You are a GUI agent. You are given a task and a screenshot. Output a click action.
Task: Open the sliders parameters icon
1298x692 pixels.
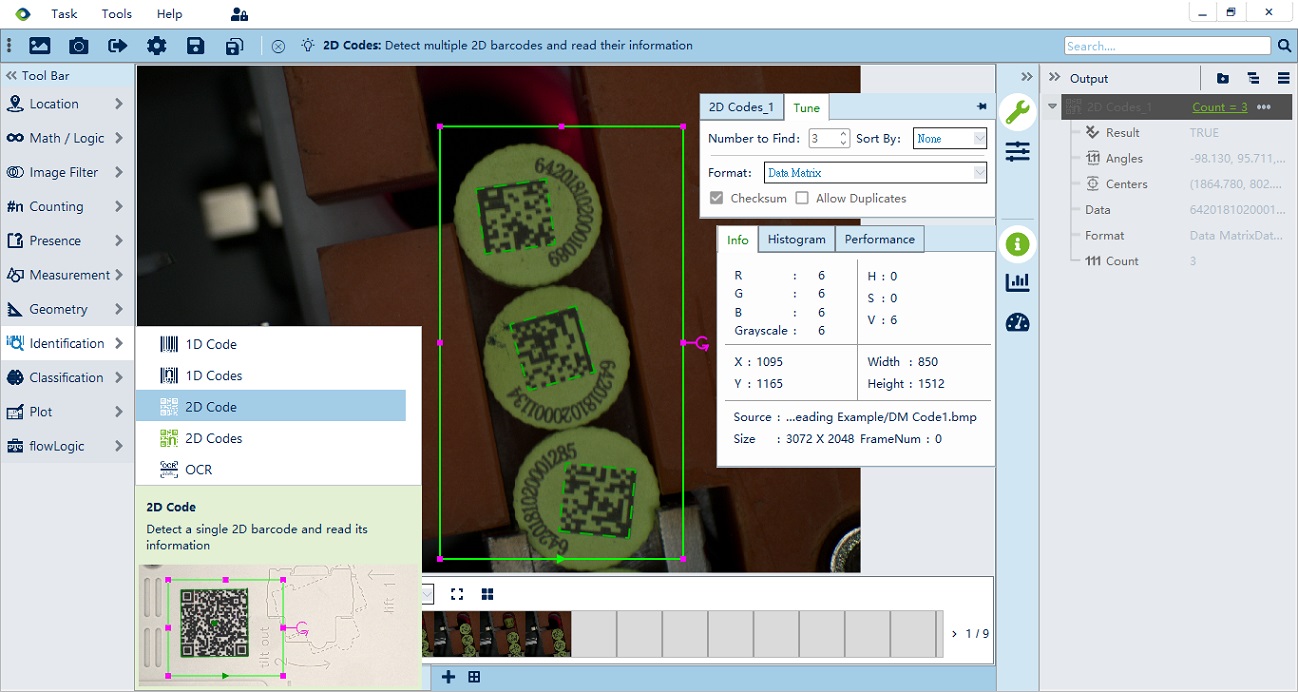click(1017, 151)
